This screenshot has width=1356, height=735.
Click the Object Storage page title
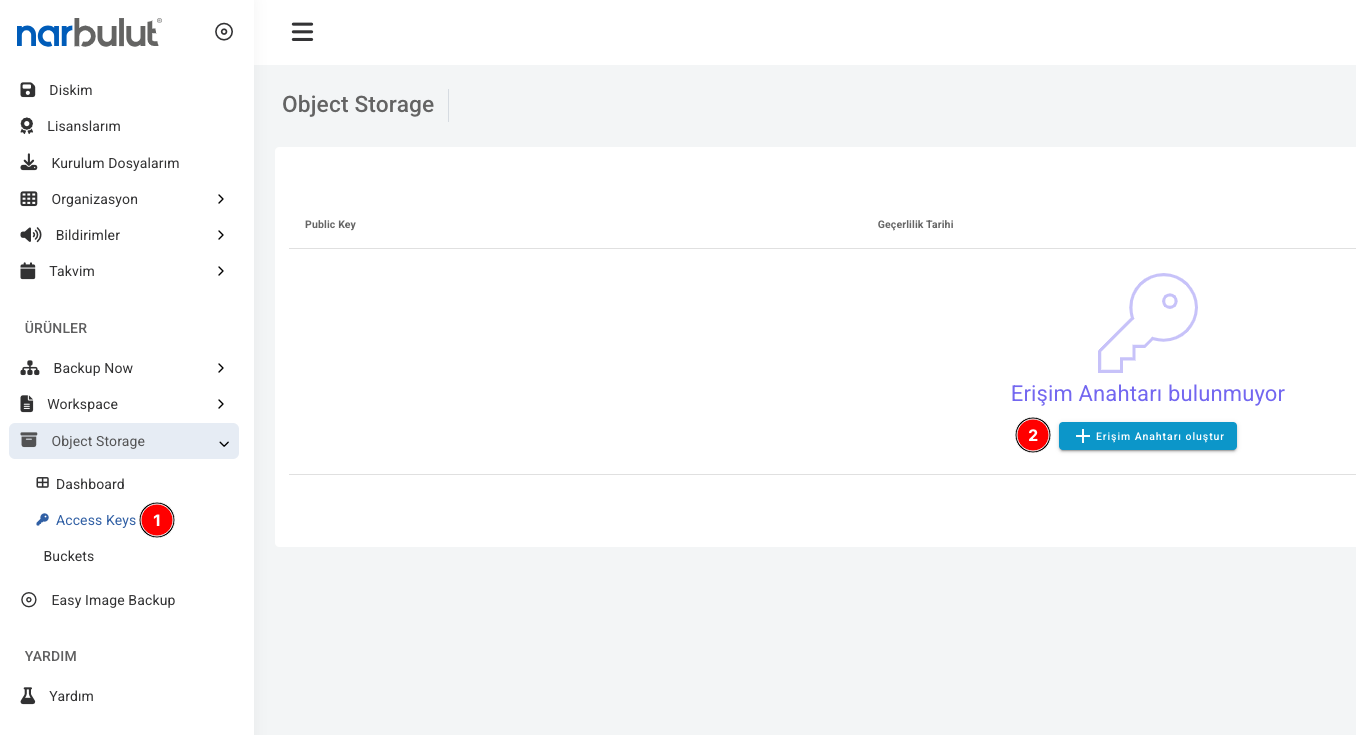click(358, 104)
